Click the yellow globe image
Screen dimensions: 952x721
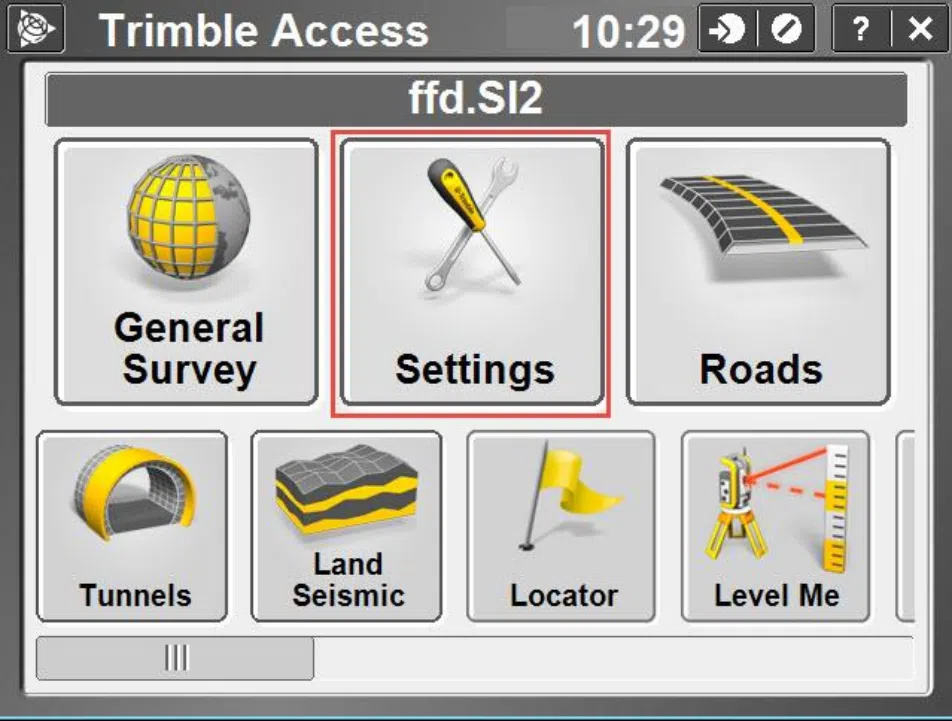189,215
